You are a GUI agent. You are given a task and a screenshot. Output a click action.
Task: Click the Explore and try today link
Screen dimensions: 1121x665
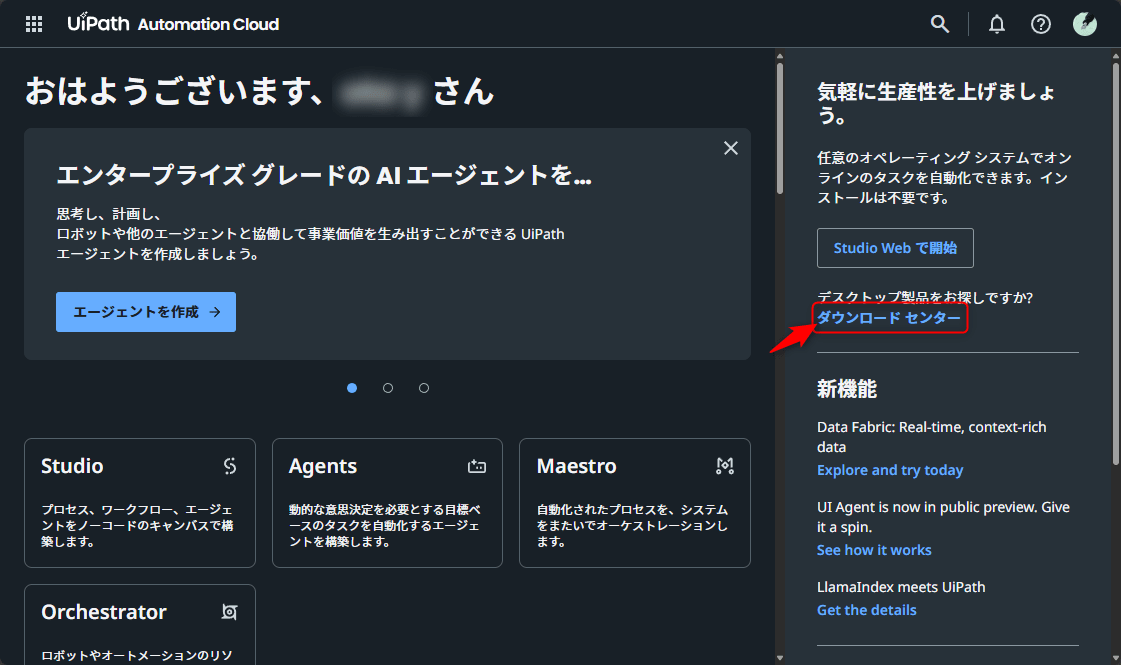click(889, 469)
